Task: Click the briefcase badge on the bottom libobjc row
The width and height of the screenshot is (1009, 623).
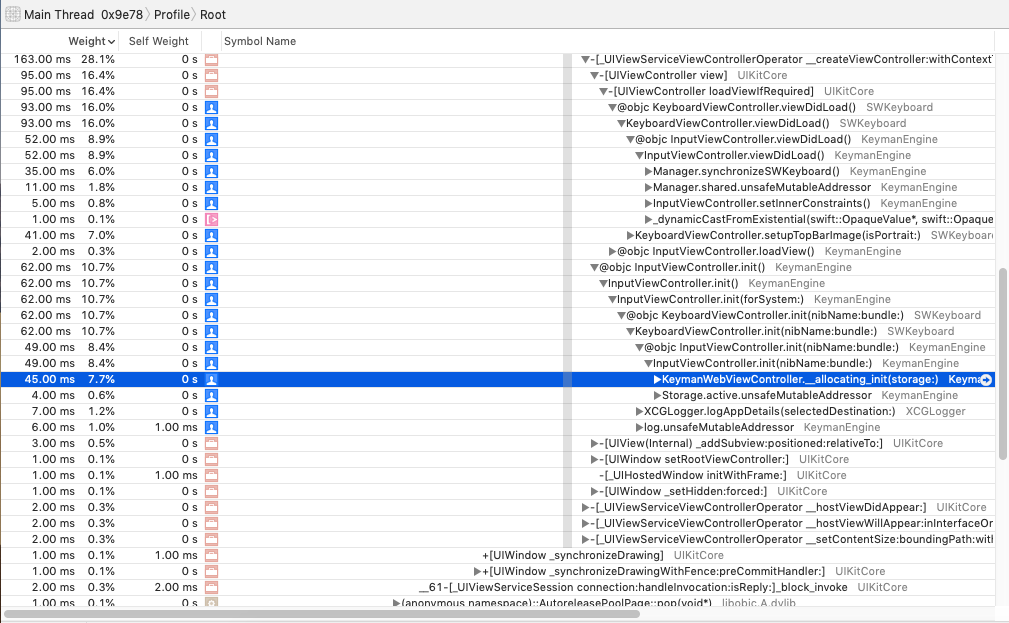Action: tap(210, 603)
